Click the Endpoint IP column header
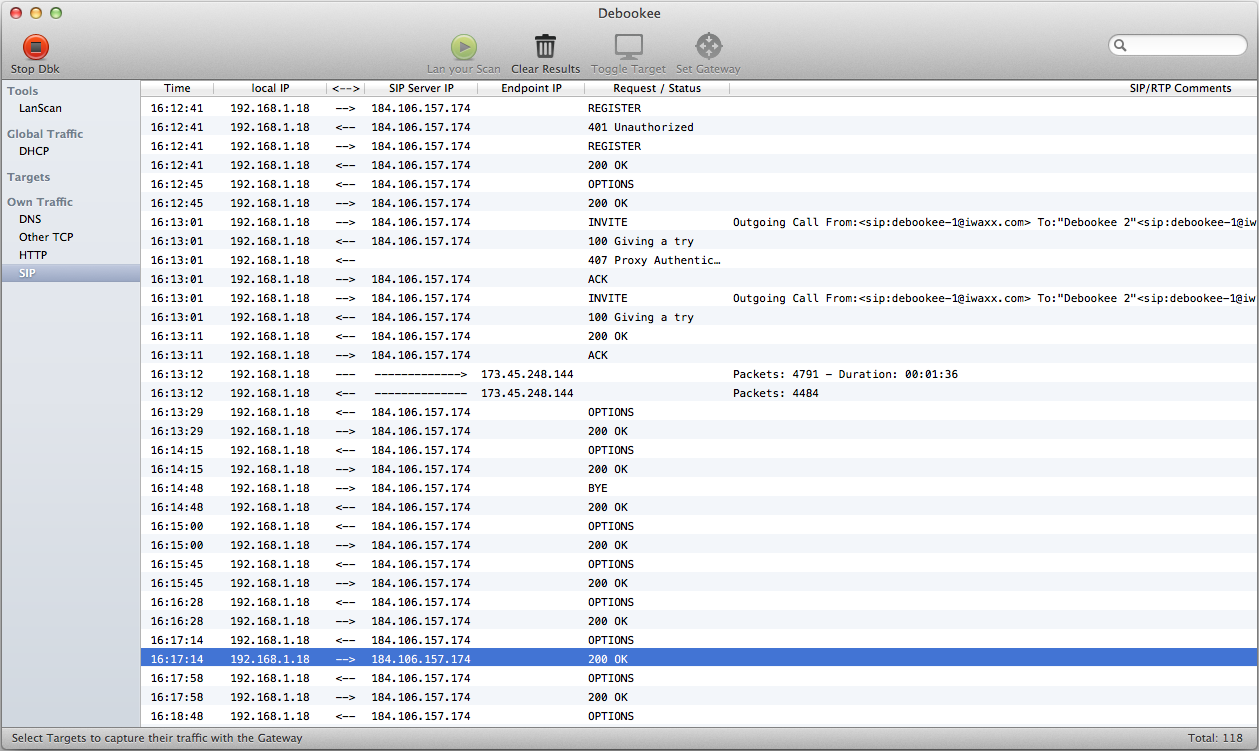 (531, 88)
